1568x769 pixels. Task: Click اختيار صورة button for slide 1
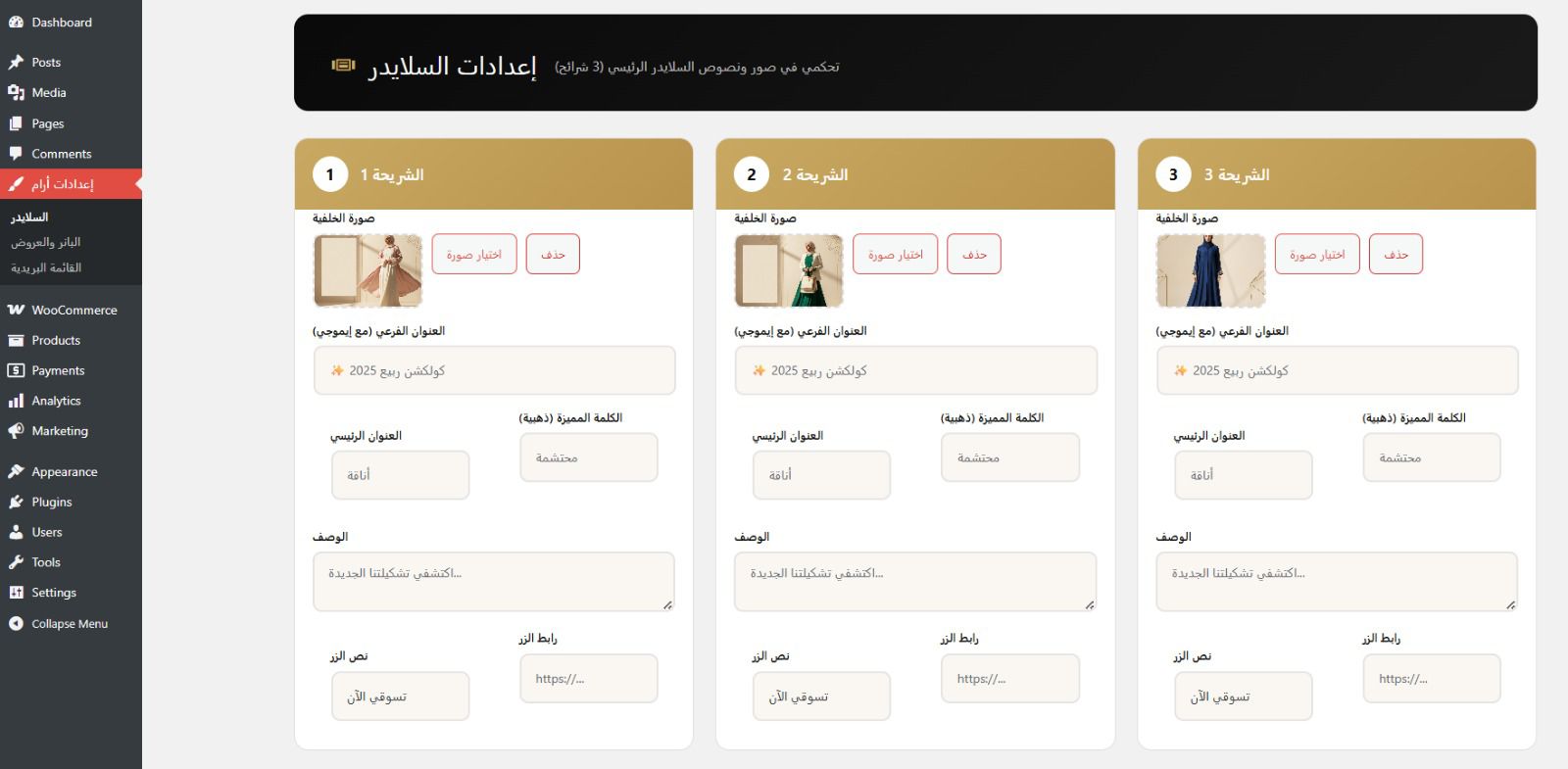474,255
